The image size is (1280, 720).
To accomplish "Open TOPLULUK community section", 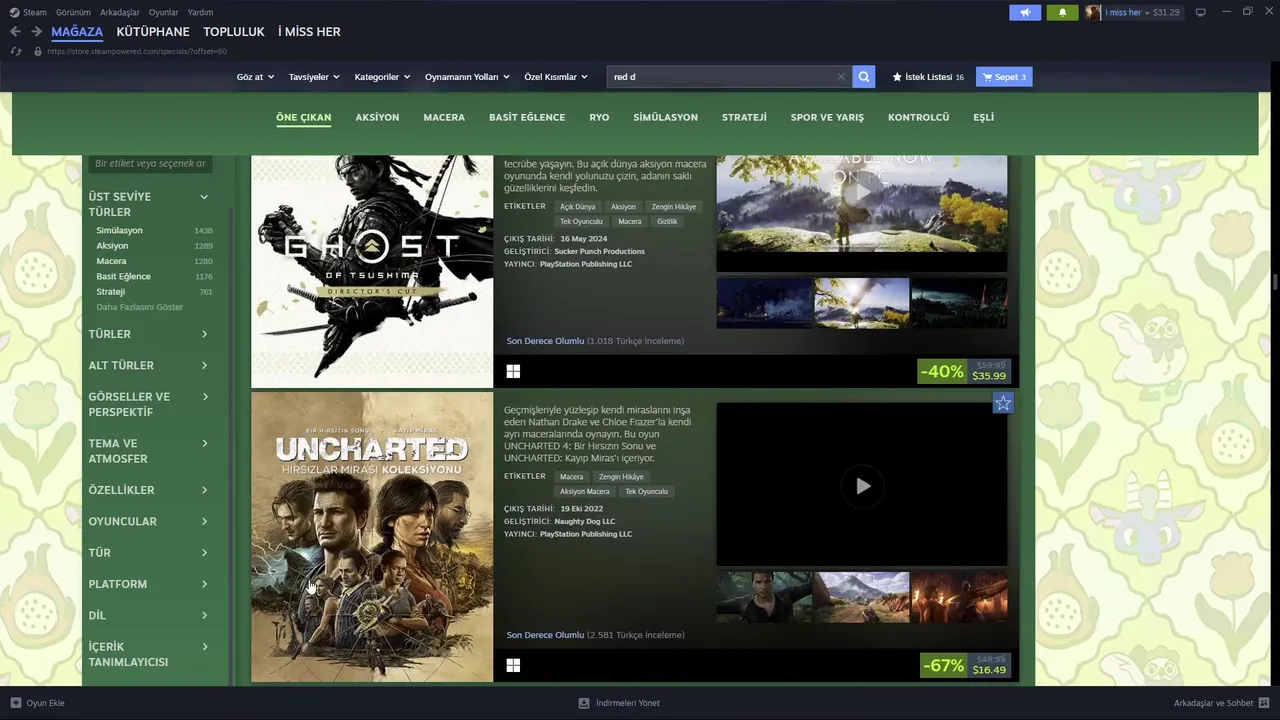I will [234, 32].
